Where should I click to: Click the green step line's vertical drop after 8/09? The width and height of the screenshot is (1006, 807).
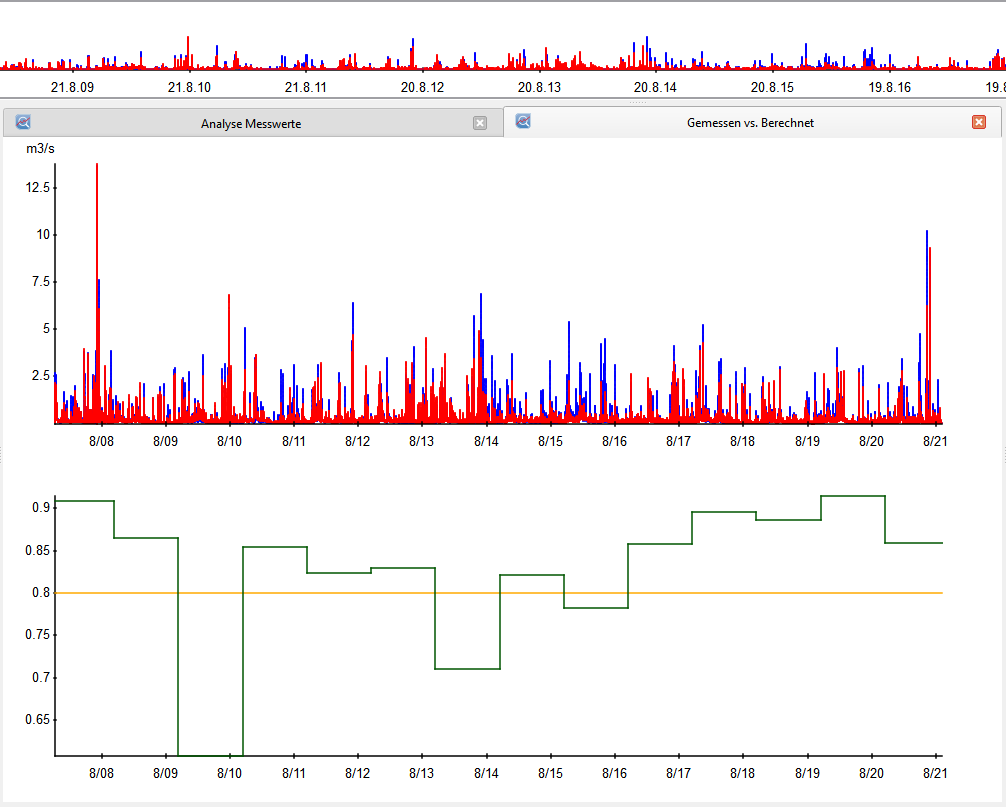178,650
